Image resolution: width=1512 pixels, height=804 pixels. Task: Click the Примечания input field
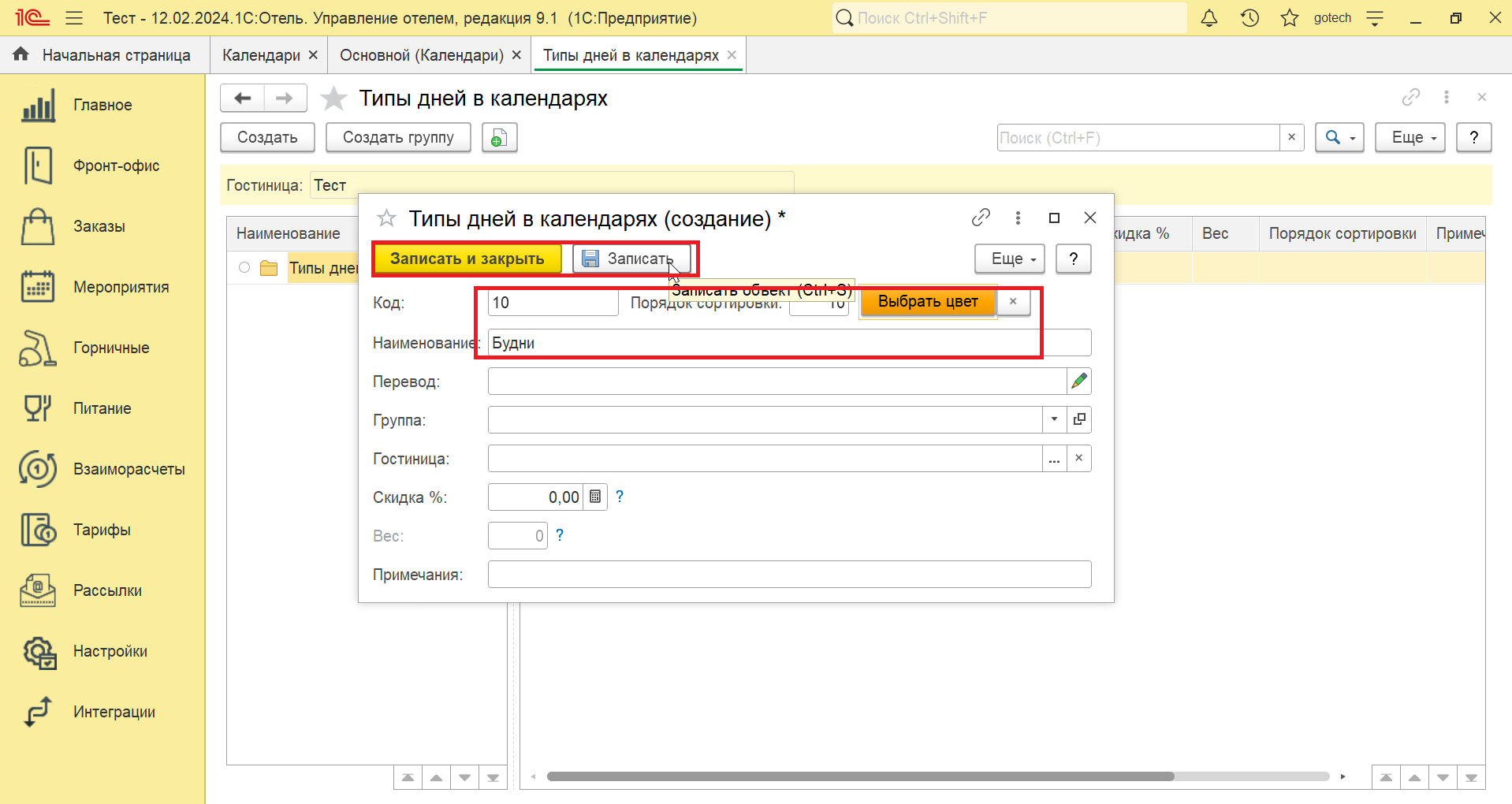click(789, 575)
